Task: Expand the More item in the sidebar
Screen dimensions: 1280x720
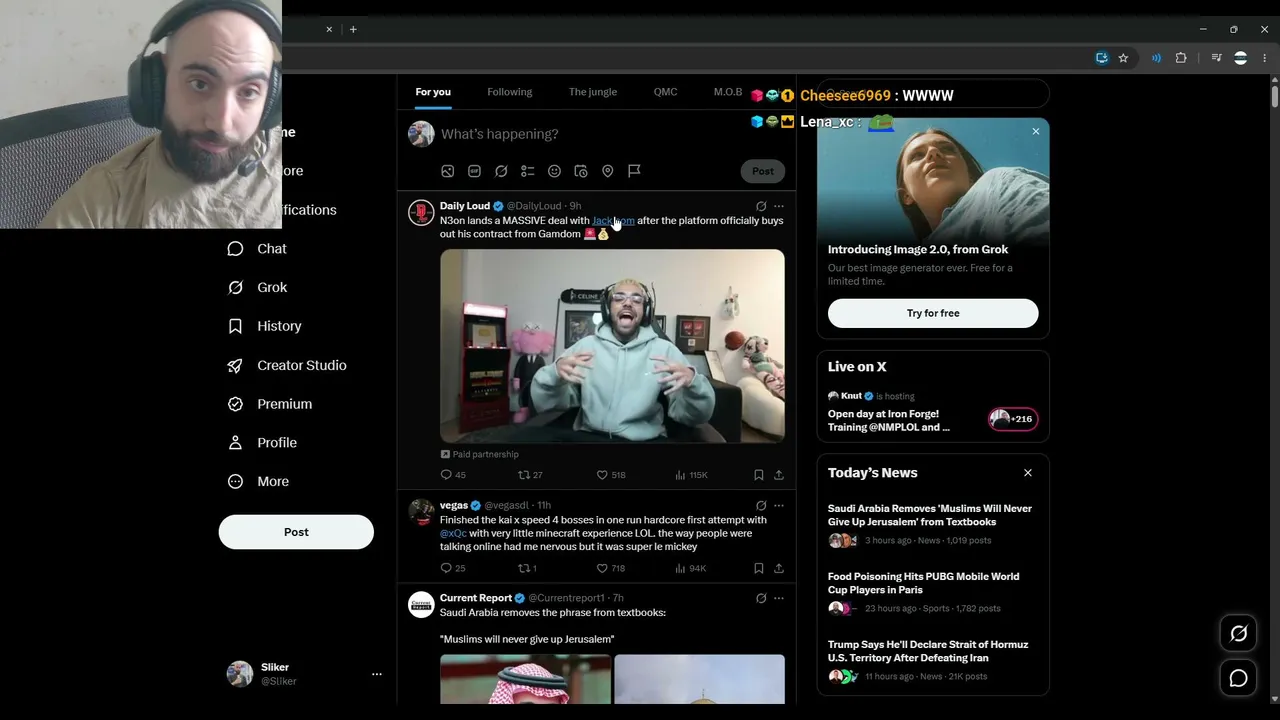Action: click(x=258, y=481)
